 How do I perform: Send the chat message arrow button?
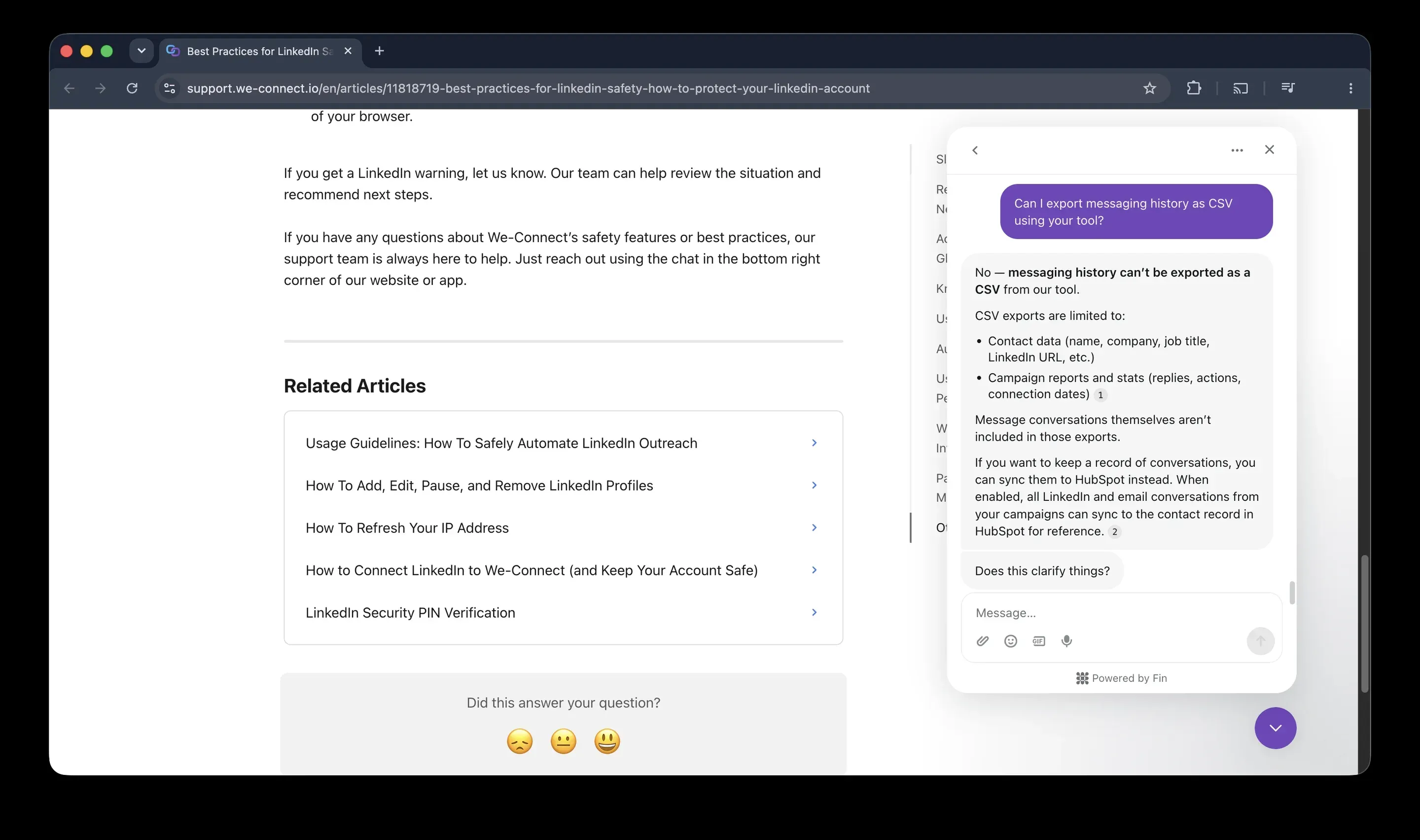coord(1260,641)
